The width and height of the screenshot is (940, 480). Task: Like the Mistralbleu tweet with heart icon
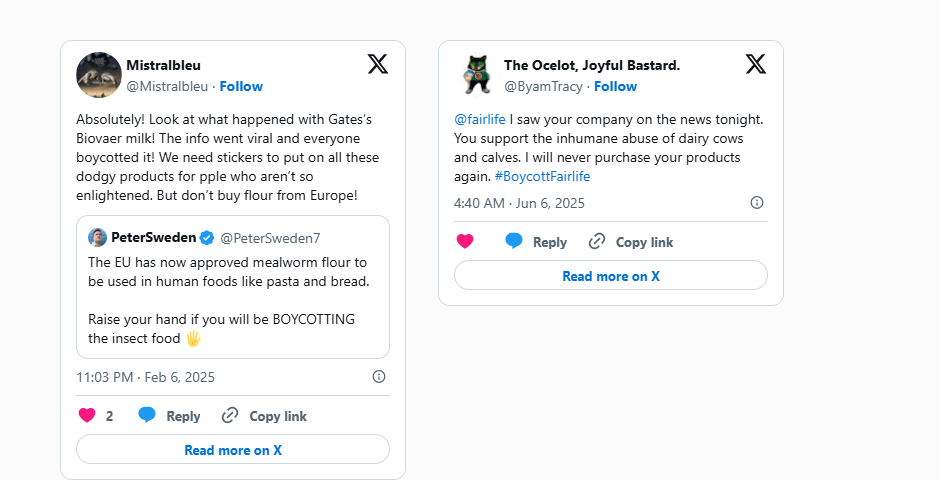click(x=87, y=416)
